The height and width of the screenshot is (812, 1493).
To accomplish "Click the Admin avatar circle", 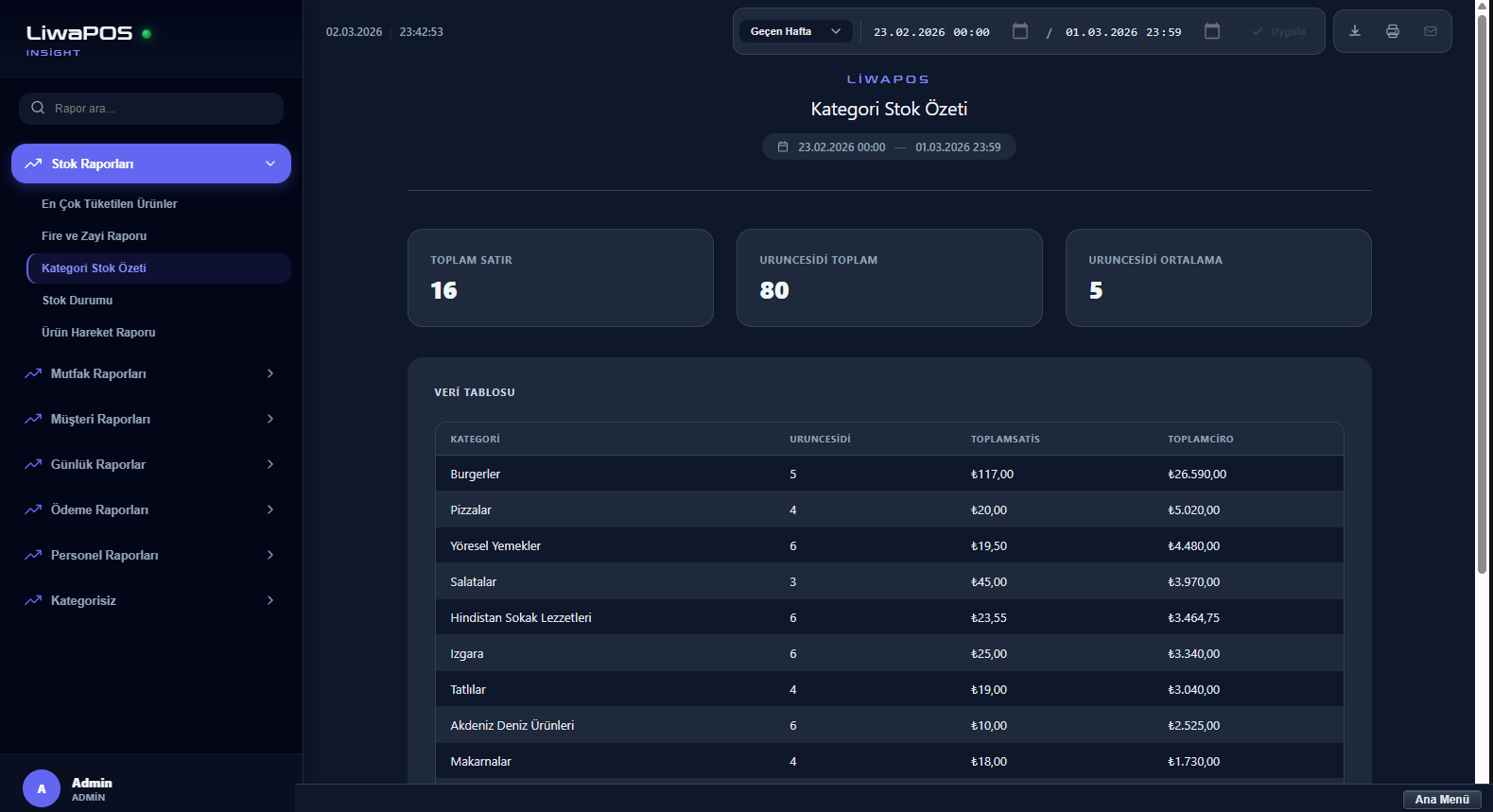I will (x=42, y=788).
